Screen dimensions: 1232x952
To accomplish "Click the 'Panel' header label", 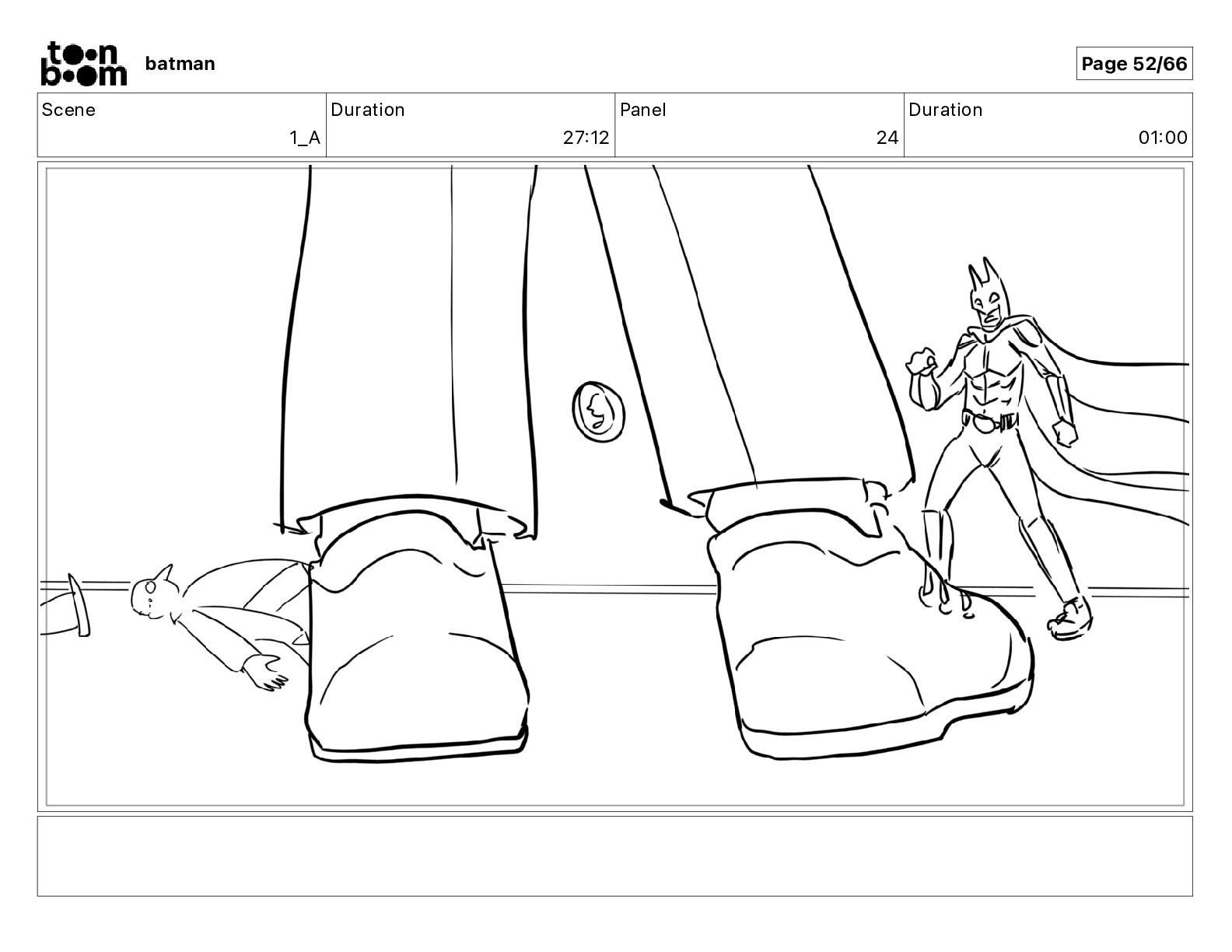I will click(643, 110).
